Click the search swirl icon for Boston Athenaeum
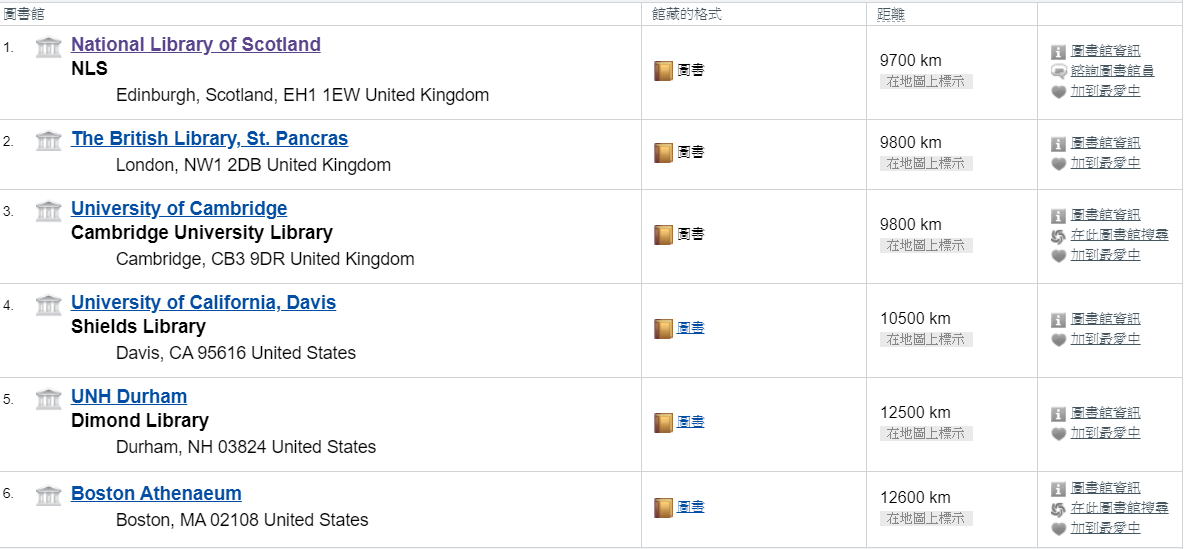Screen dimensions: 1189x549 pyautogui.click(x=1059, y=509)
